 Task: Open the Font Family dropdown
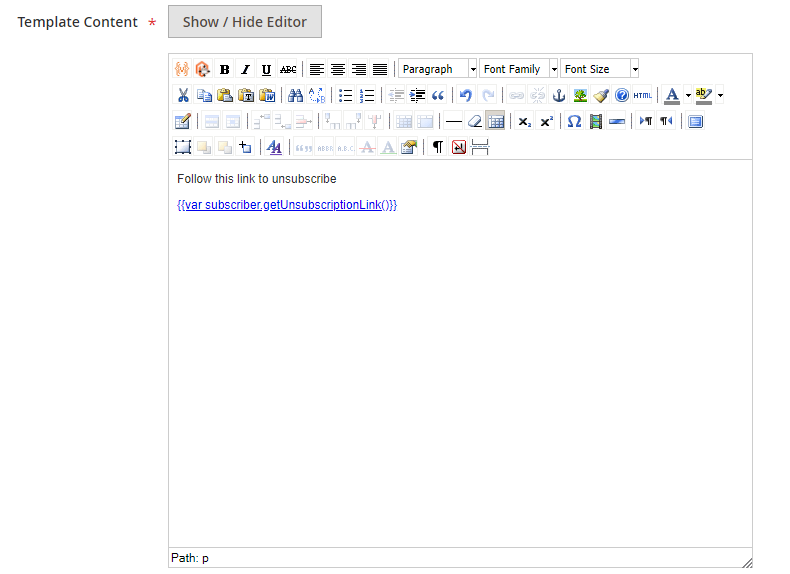click(518, 69)
